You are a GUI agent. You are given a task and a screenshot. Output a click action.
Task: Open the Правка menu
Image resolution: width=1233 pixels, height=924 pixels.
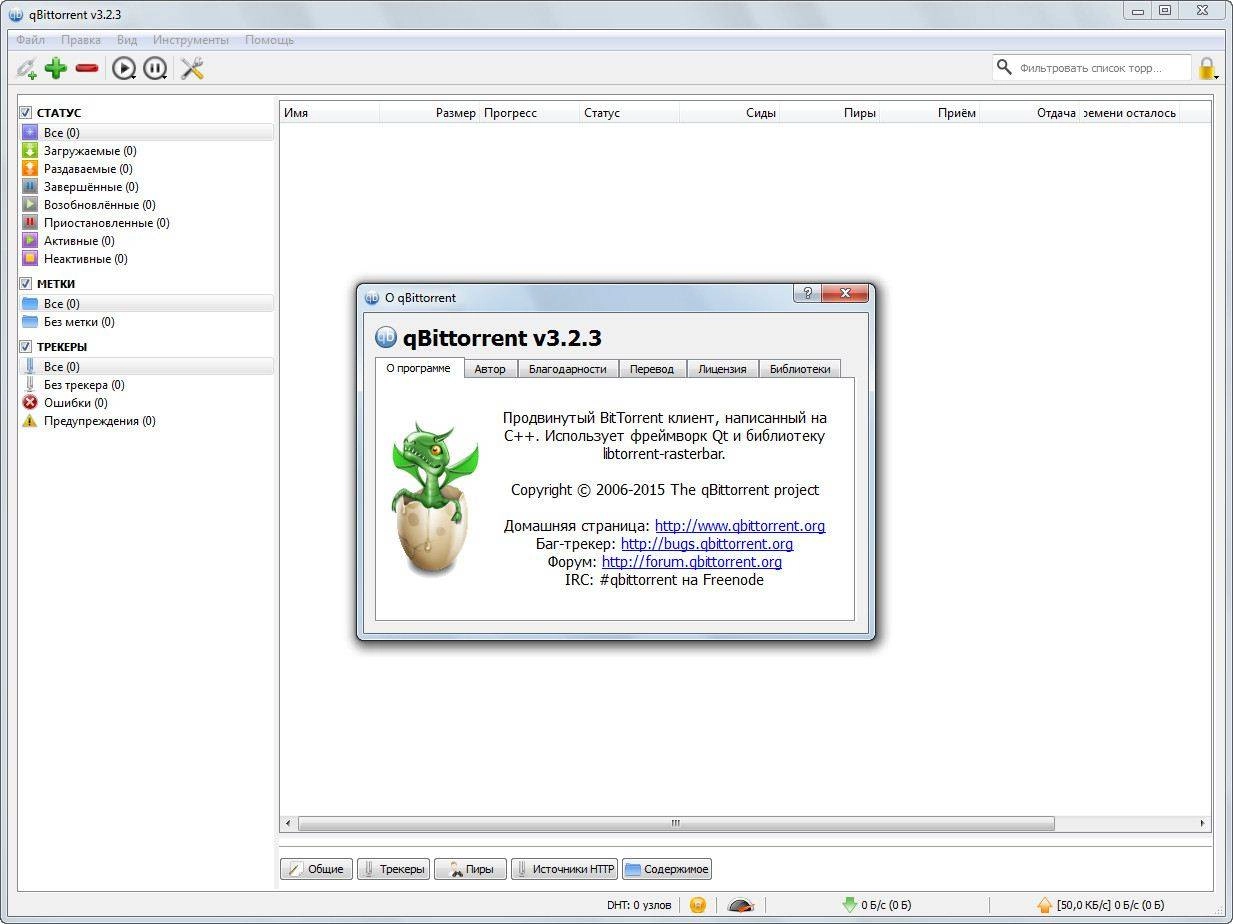81,40
